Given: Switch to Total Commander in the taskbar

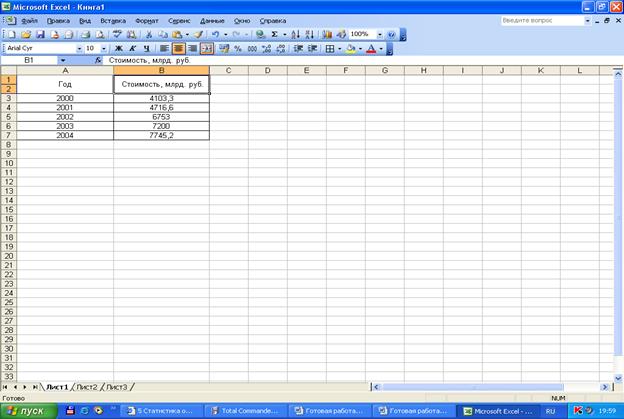Looking at the screenshot, I should 245,411.
